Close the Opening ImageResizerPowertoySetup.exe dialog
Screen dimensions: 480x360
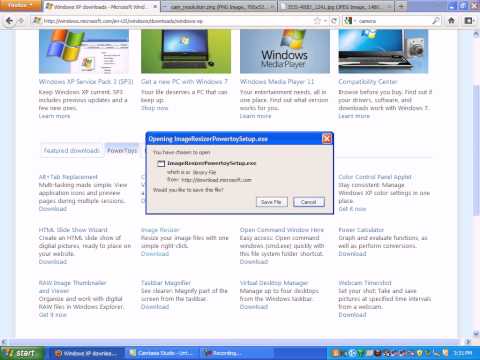(327, 139)
